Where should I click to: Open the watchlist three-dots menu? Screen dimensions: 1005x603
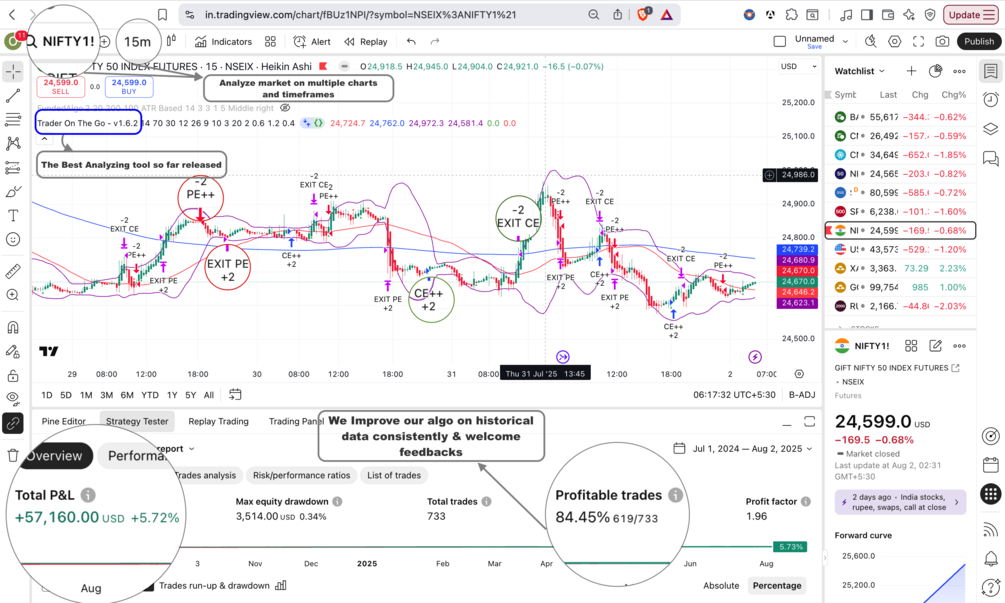click(x=959, y=71)
